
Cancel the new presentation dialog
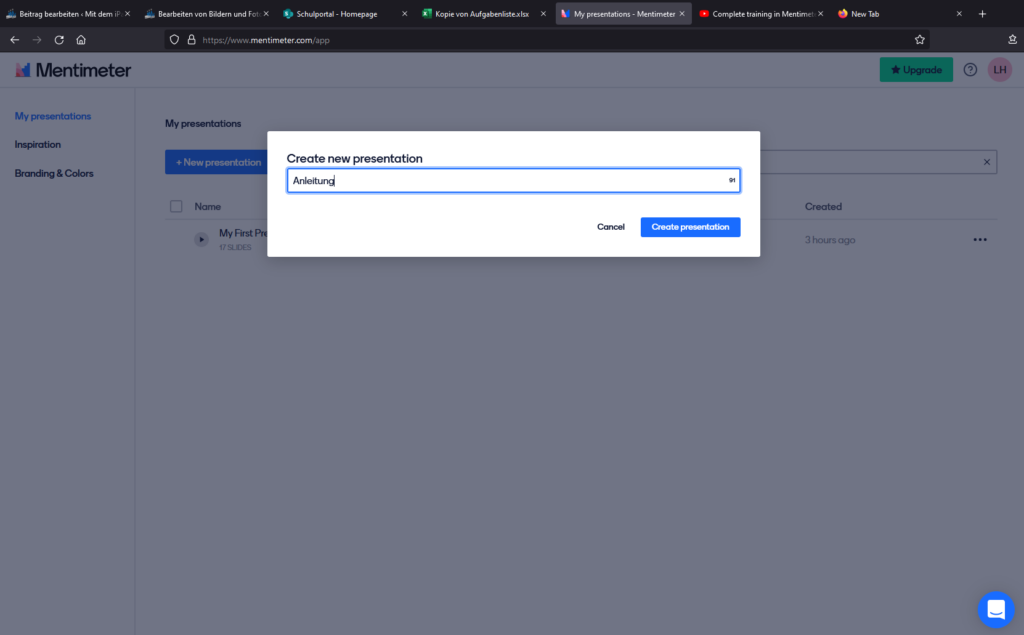(610, 227)
